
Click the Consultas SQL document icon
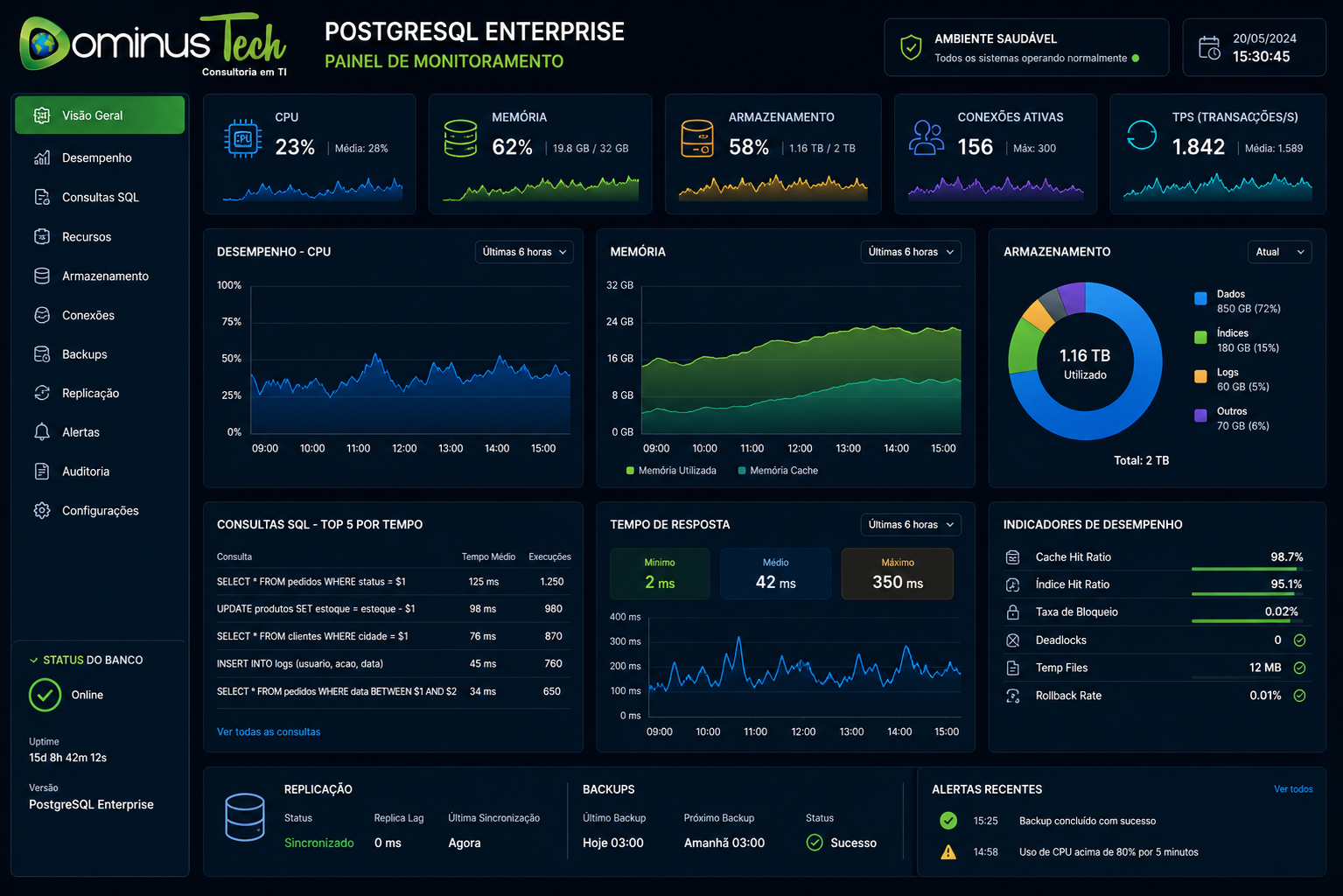[42, 197]
